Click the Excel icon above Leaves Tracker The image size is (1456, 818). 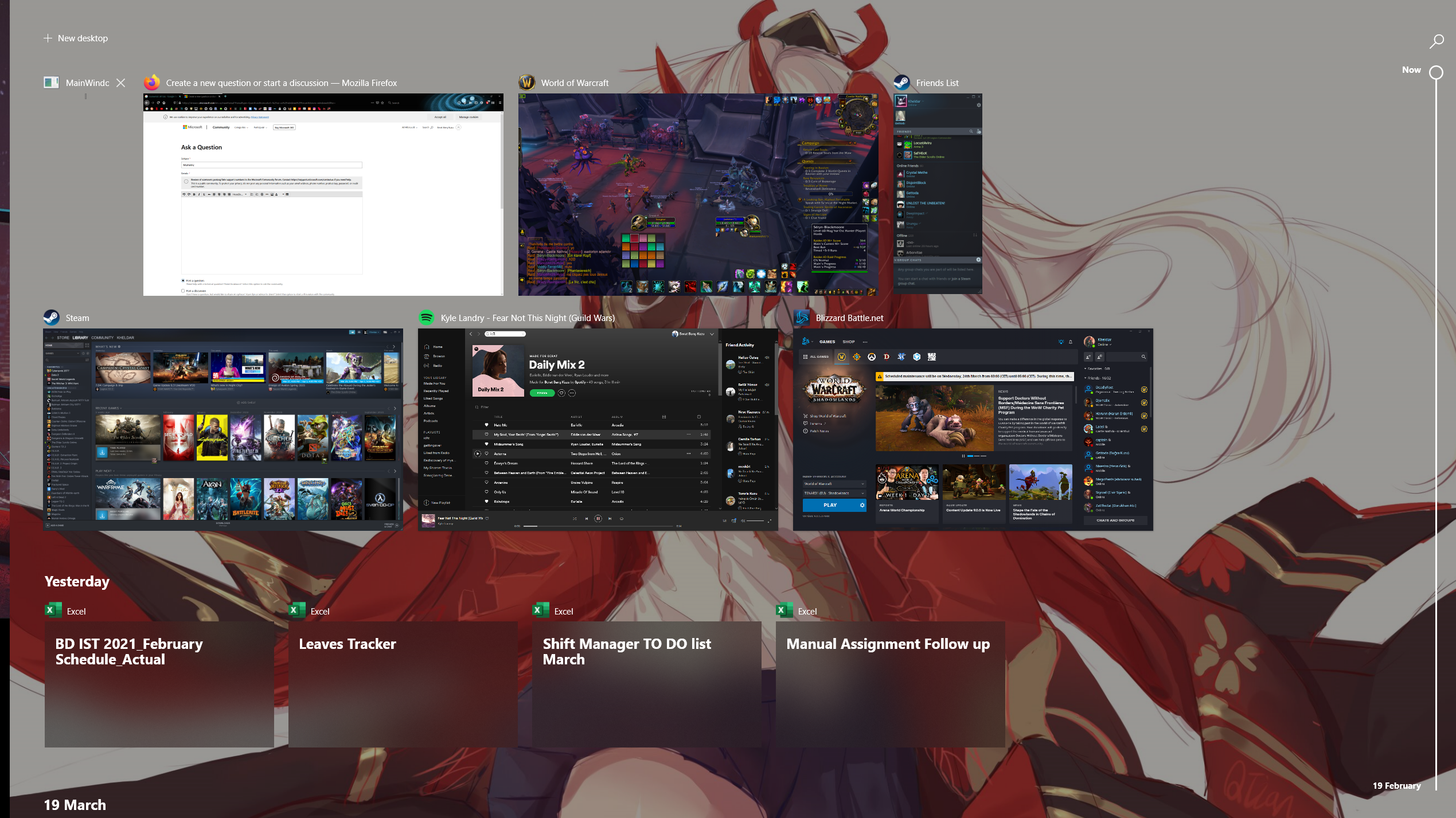click(x=297, y=610)
